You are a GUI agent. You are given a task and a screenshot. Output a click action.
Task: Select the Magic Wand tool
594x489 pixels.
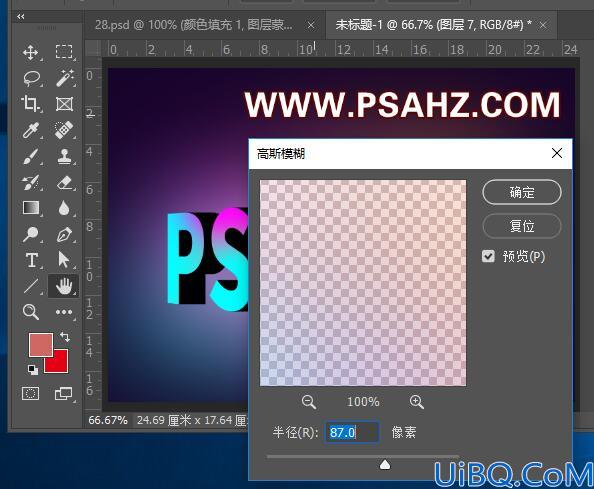tap(64, 78)
